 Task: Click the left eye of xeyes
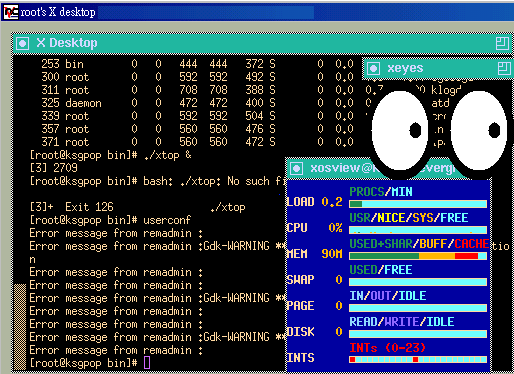(400, 131)
